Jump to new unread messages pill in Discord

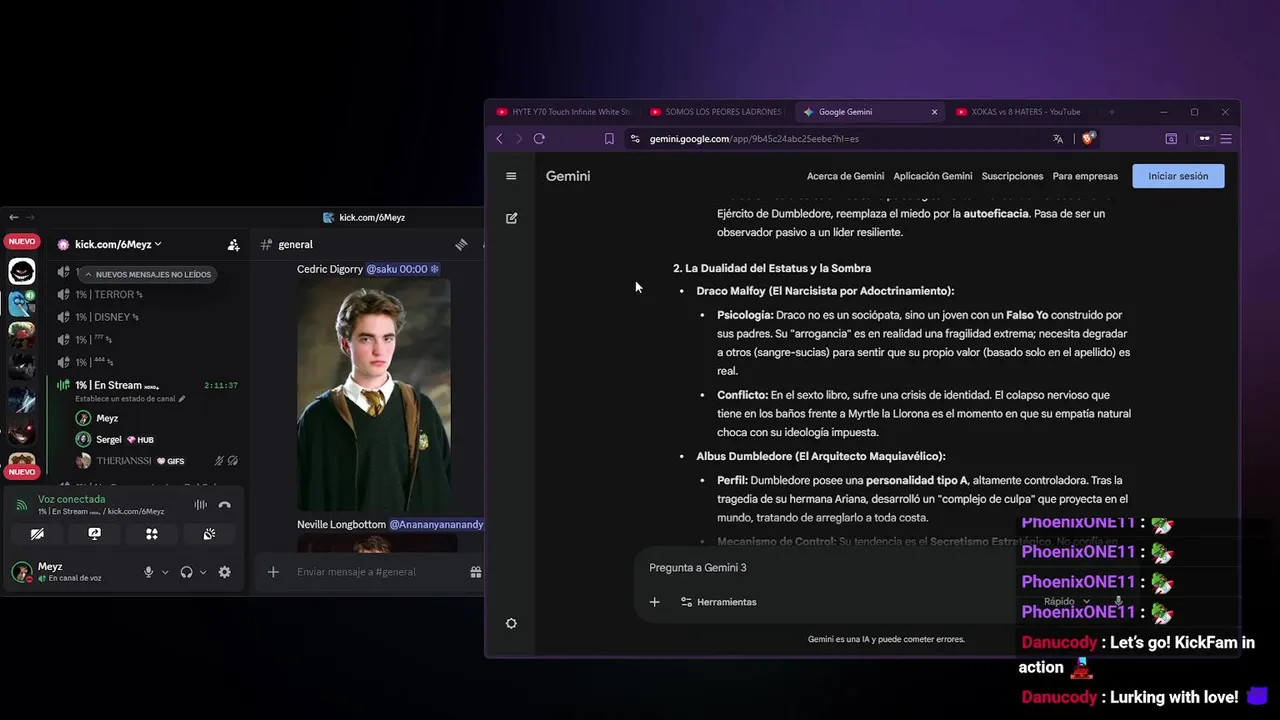tap(147, 274)
